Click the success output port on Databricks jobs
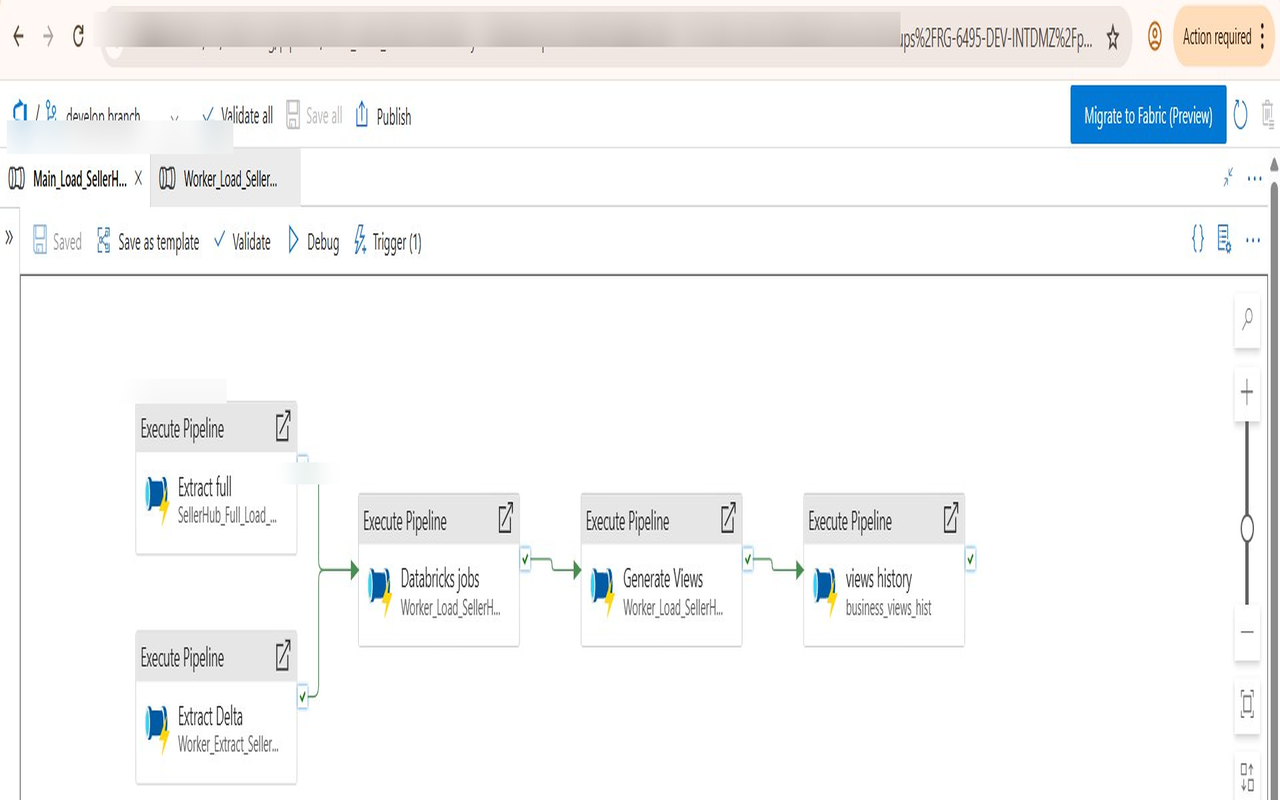1280x800 pixels. [x=525, y=561]
